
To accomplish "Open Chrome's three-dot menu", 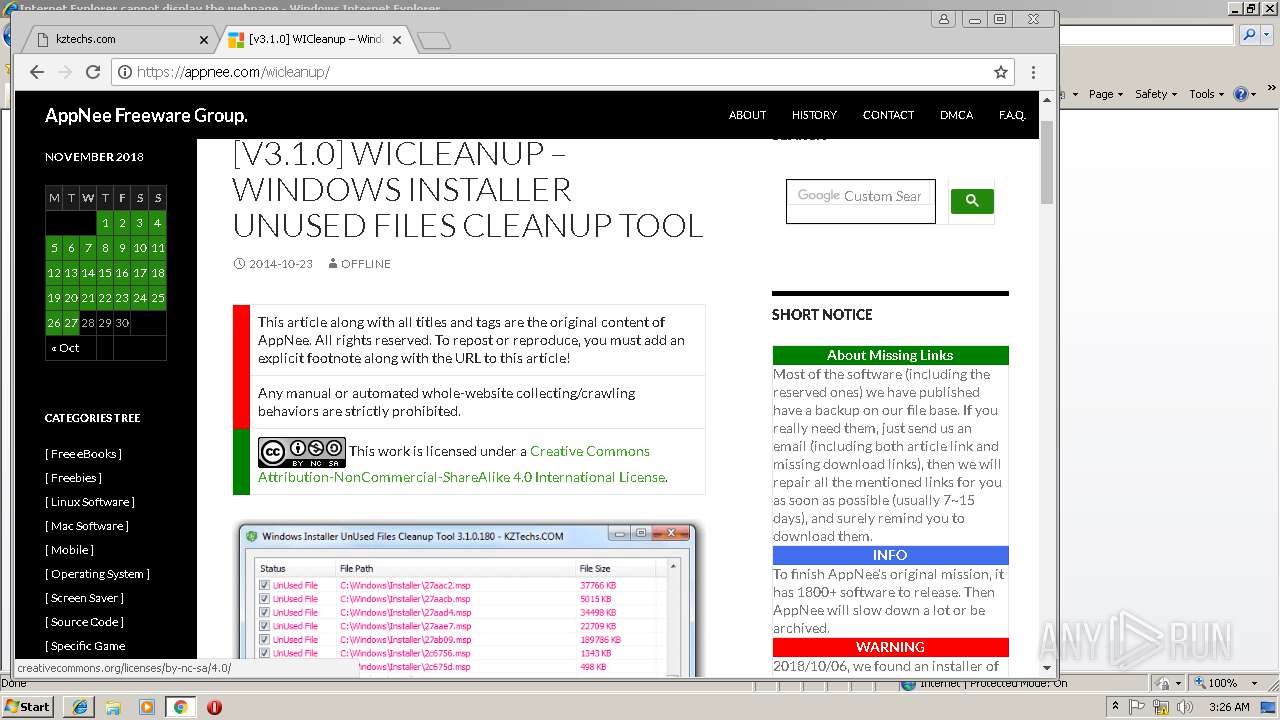I will pyautogui.click(x=1033, y=72).
